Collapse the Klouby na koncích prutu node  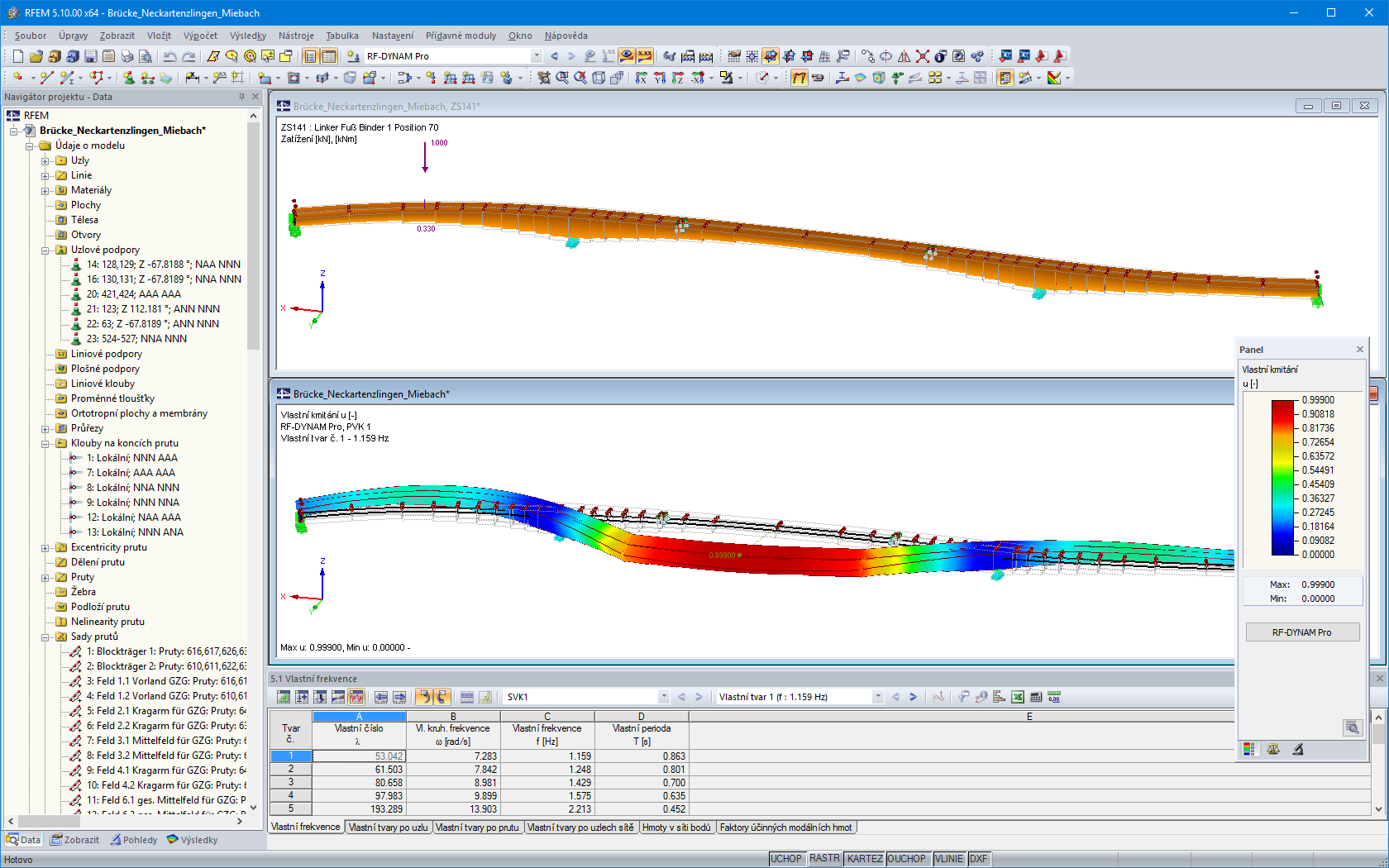tap(45, 443)
